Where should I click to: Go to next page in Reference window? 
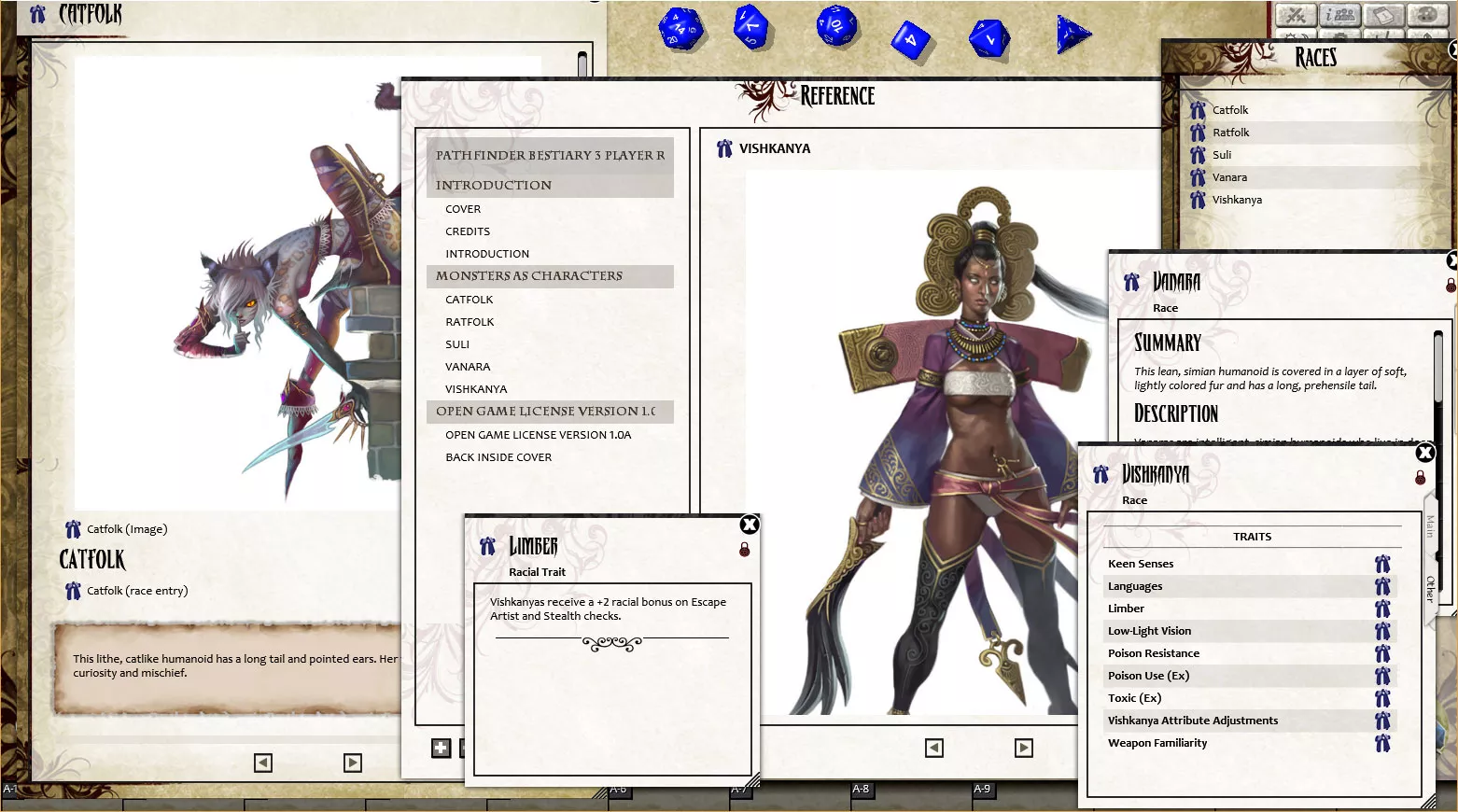pos(1024,748)
